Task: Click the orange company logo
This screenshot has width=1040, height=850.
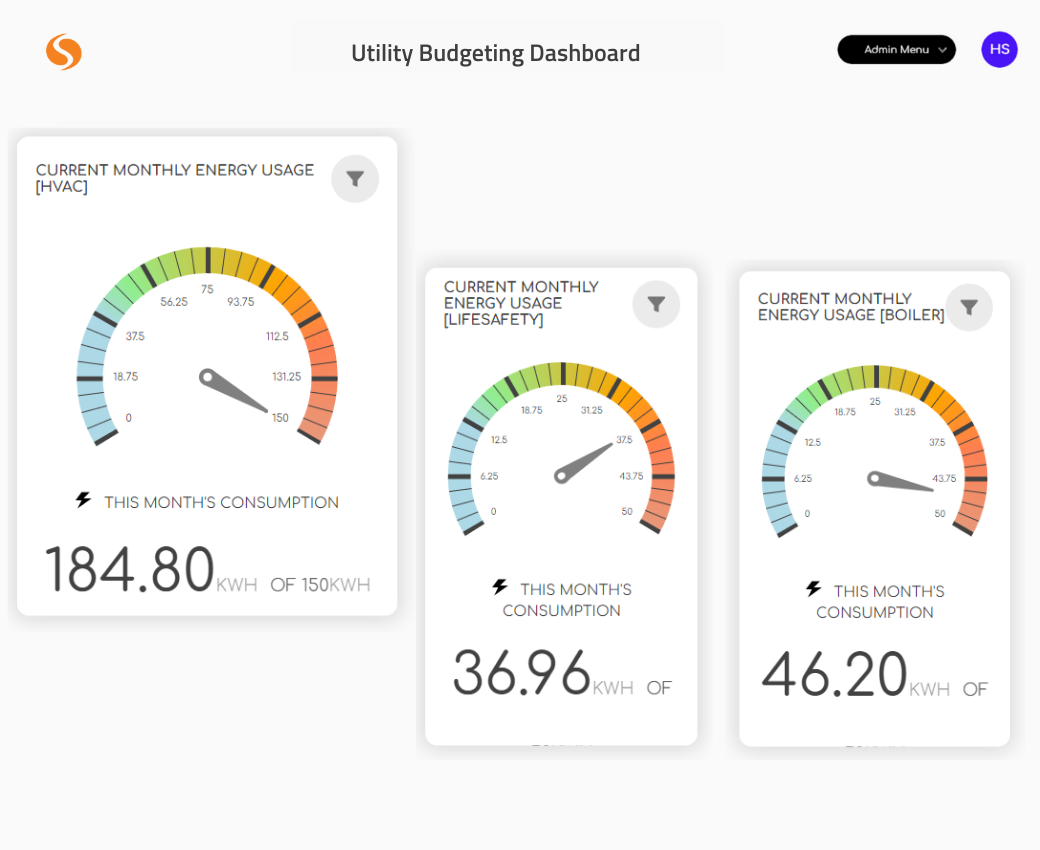Action: coord(63,49)
